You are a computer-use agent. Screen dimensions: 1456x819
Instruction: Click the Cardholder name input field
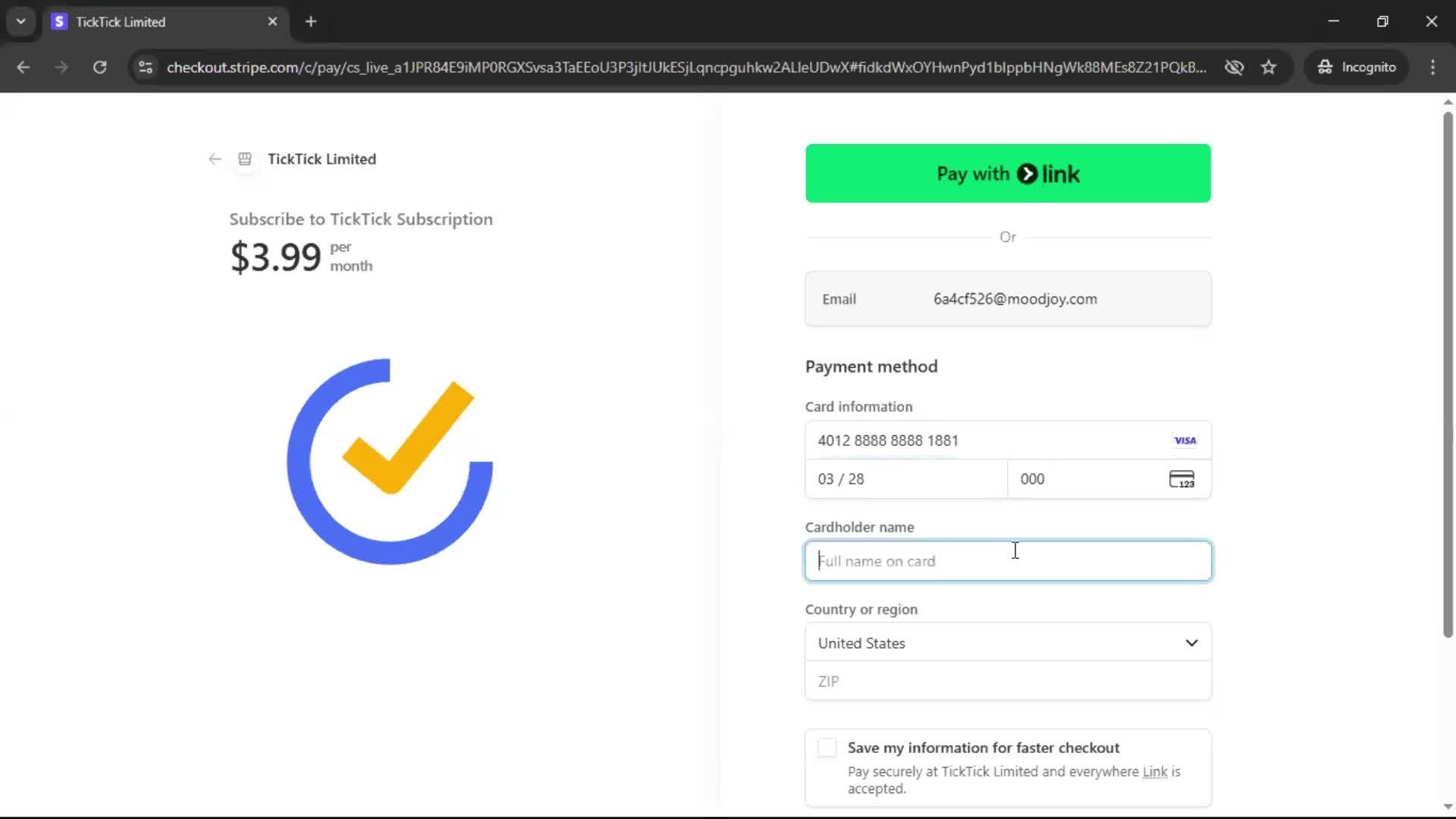tap(1008, 561)
